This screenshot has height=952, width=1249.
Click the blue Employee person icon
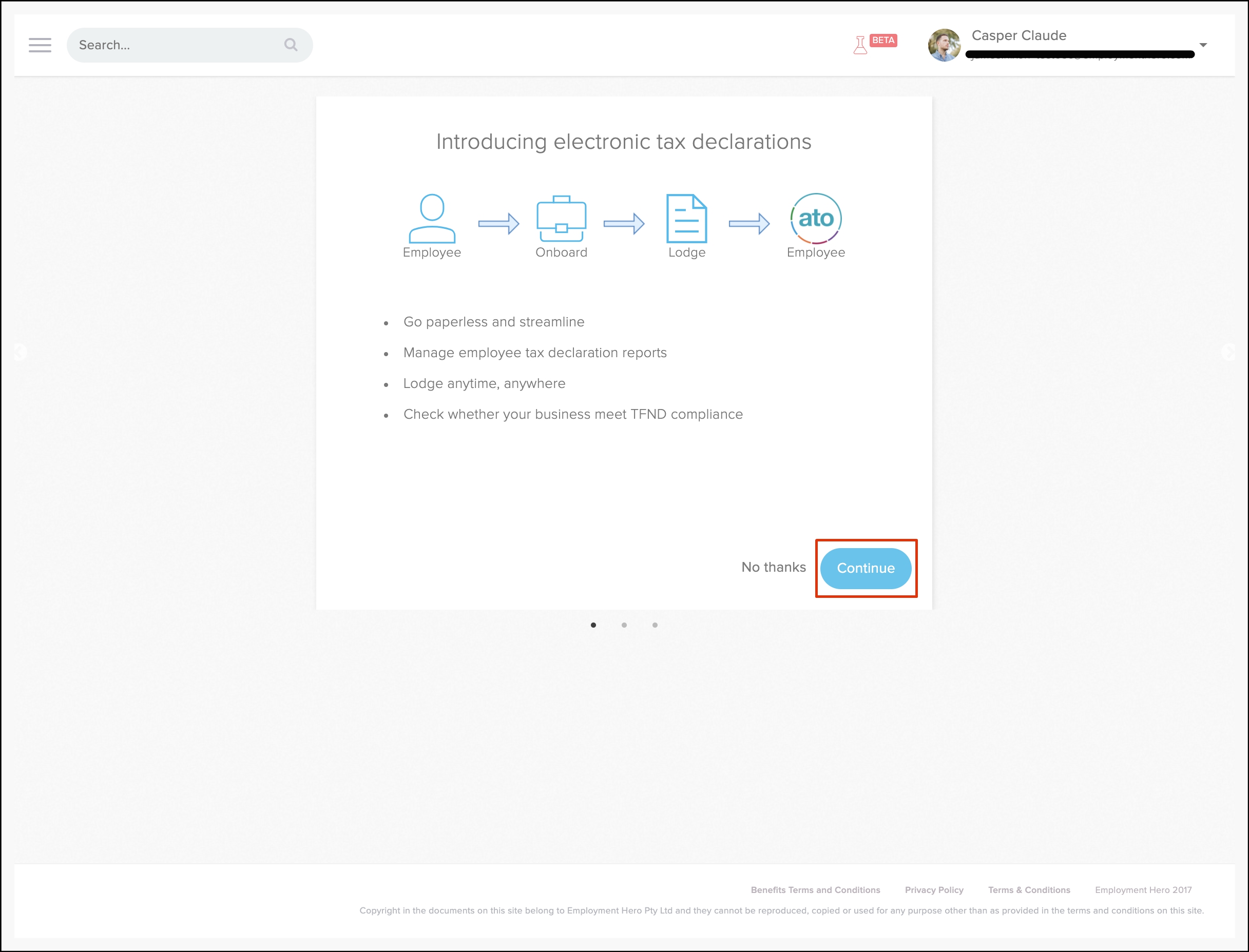432,218
